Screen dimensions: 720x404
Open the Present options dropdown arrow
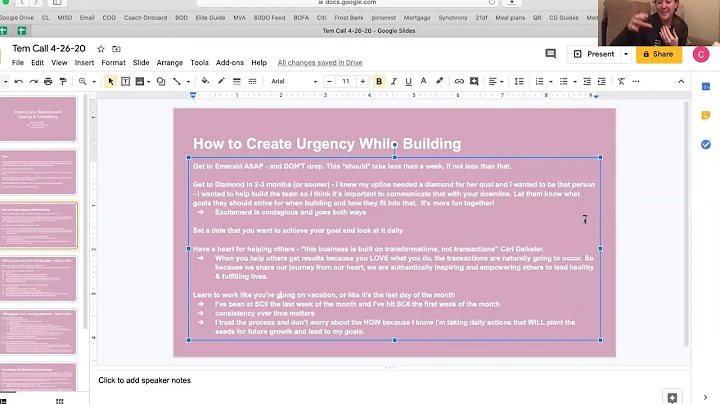click(x=626, y=54)
